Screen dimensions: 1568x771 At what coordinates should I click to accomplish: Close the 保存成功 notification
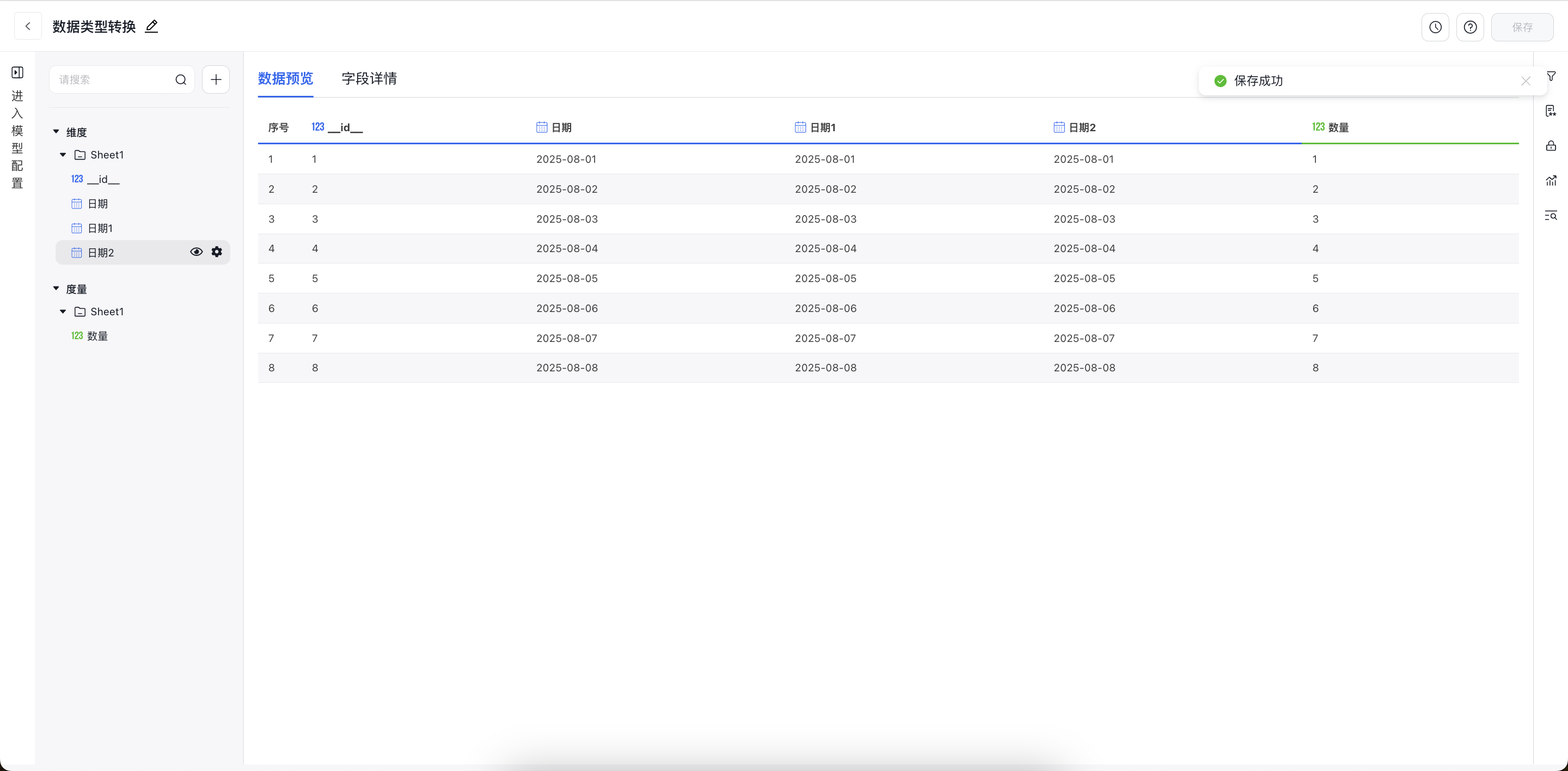coord(1526,81)
